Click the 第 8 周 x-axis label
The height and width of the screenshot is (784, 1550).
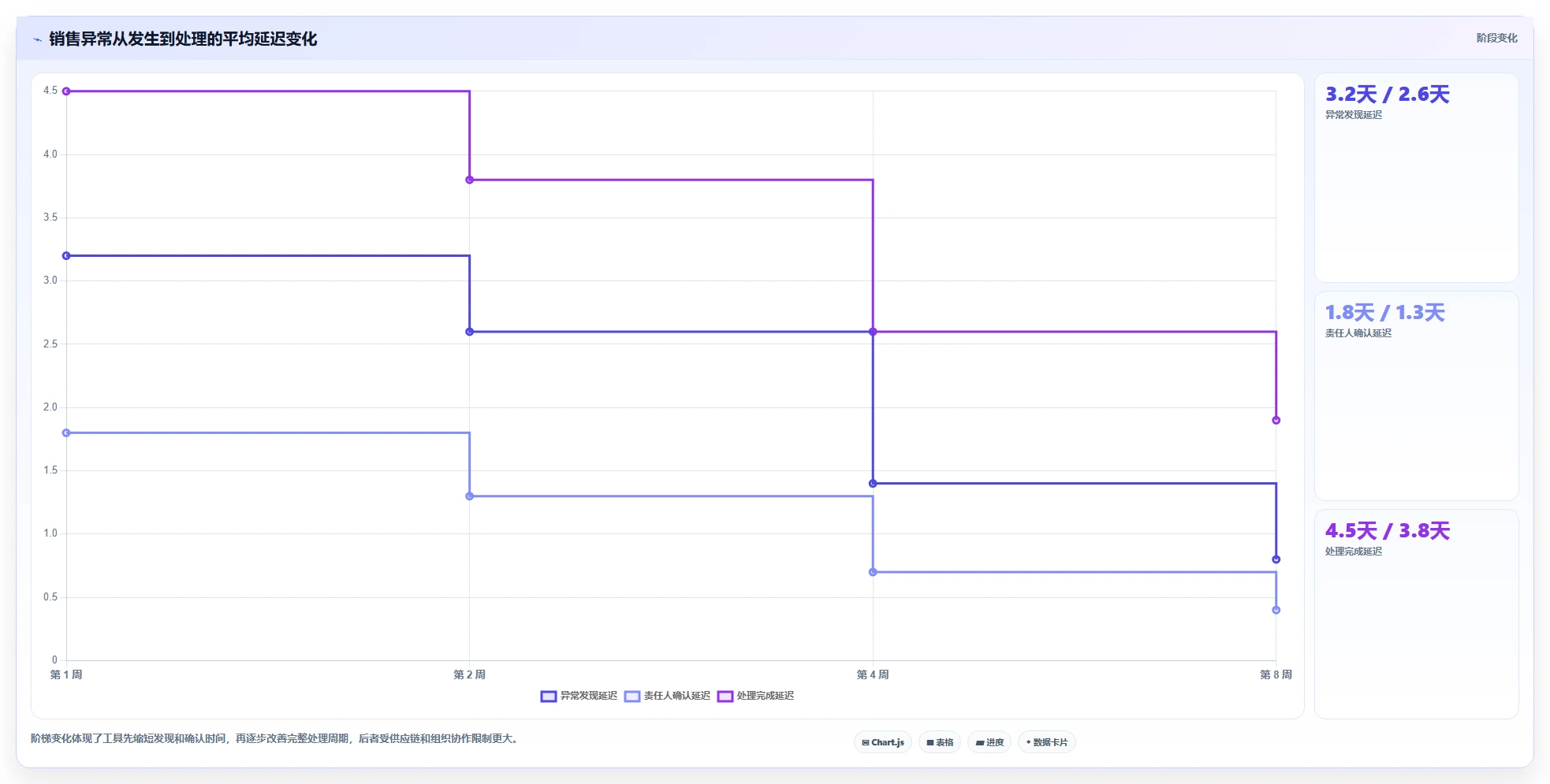1276,674
